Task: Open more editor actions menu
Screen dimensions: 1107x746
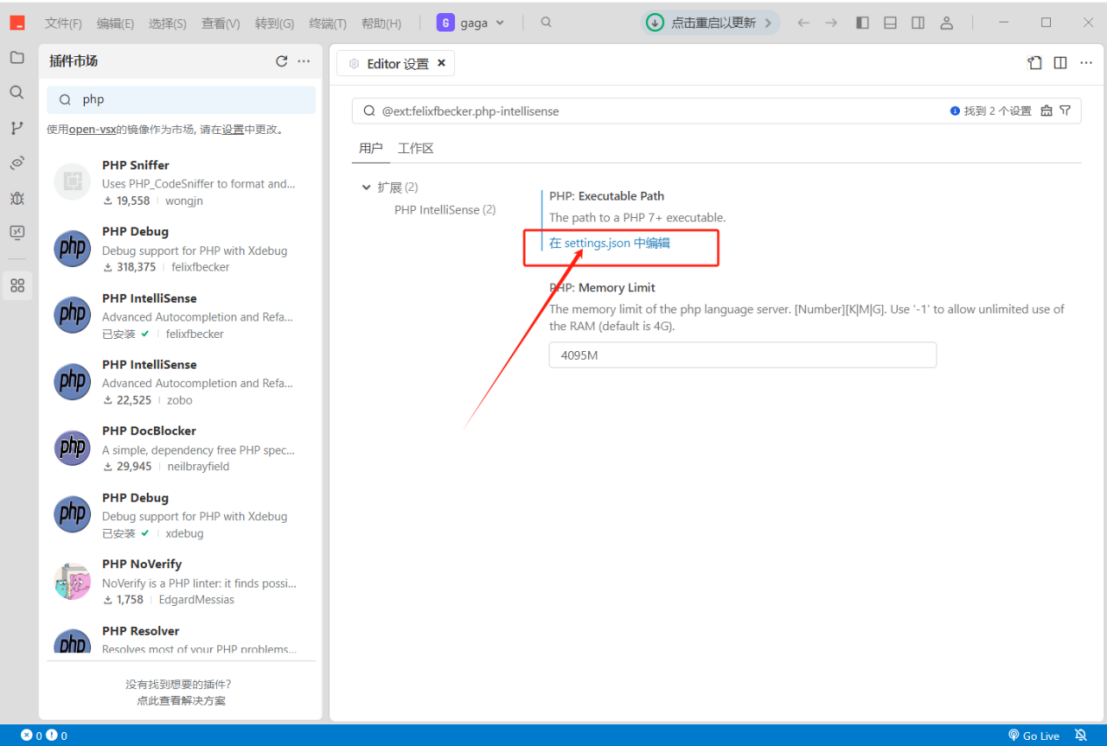Action: pos(1086,63)
